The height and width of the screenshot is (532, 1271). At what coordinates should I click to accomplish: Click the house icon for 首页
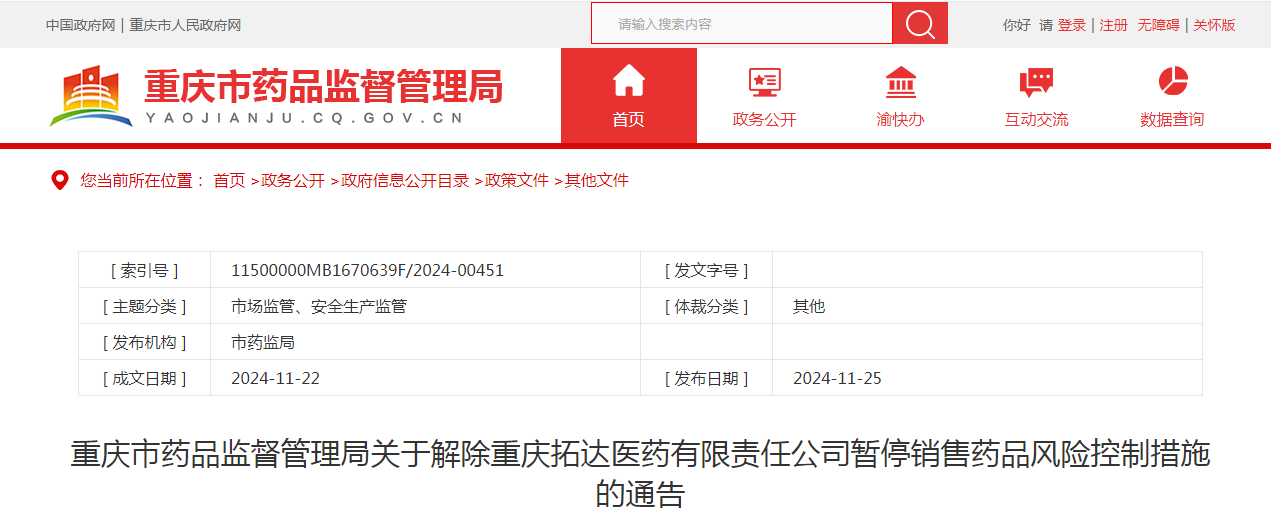coord(628,80)
